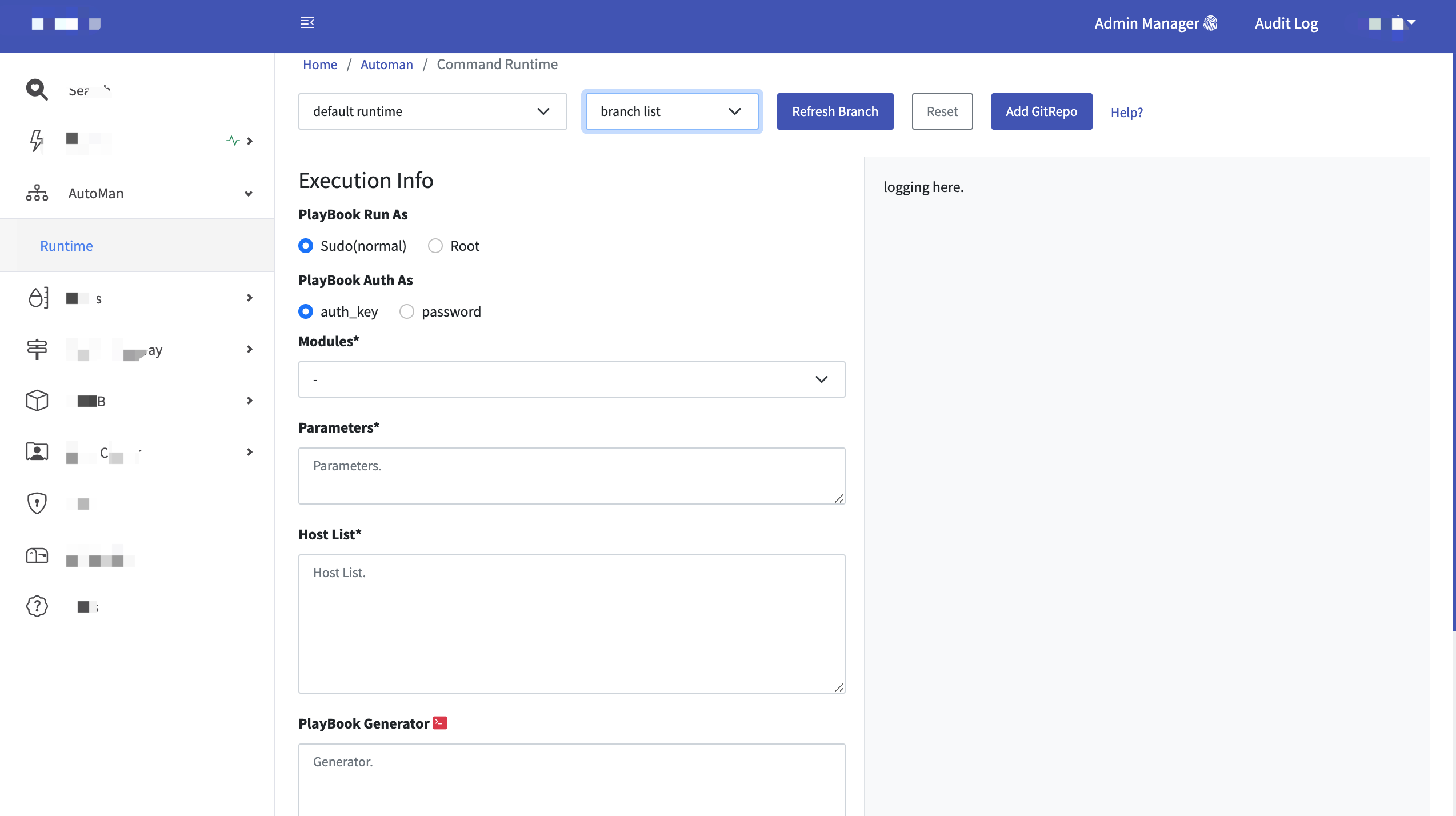Click the page vertical scrollbar
The height and width of the screenshot is (816, 1456).
[1454, 343]
